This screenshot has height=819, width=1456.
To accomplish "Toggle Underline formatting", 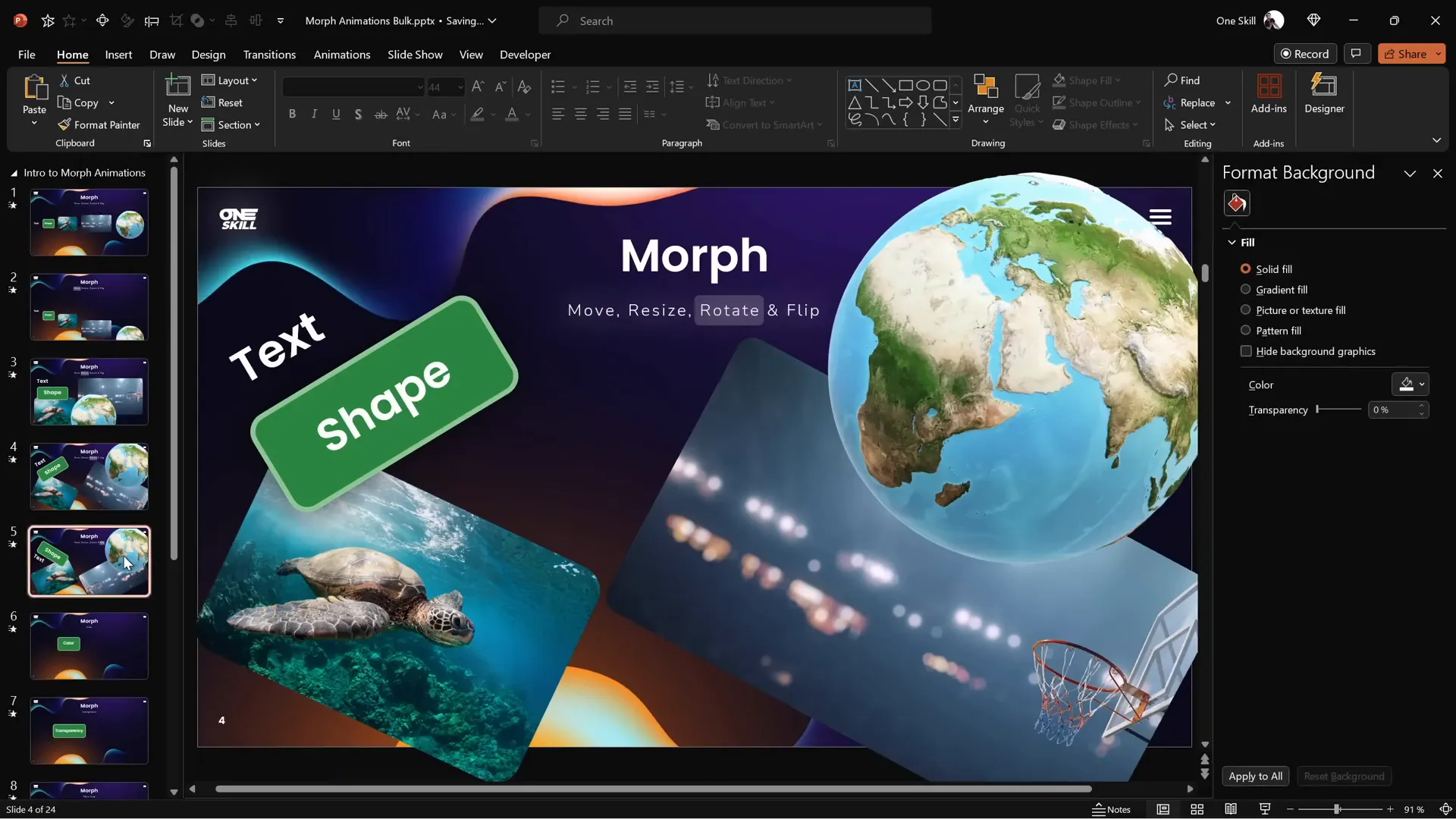I will point(336,114).
